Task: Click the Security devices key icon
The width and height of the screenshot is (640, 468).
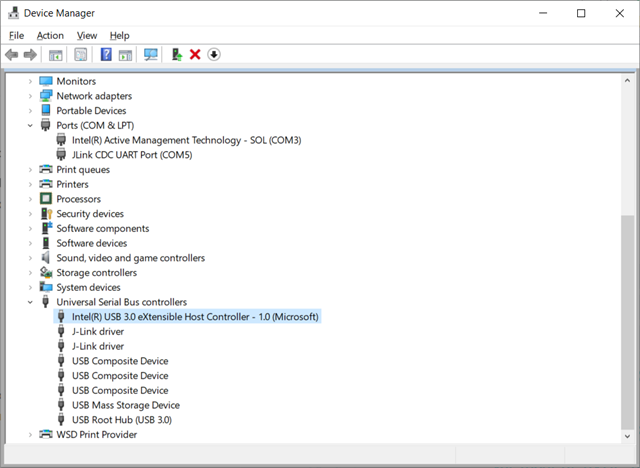Action: [x=47, y=213]
